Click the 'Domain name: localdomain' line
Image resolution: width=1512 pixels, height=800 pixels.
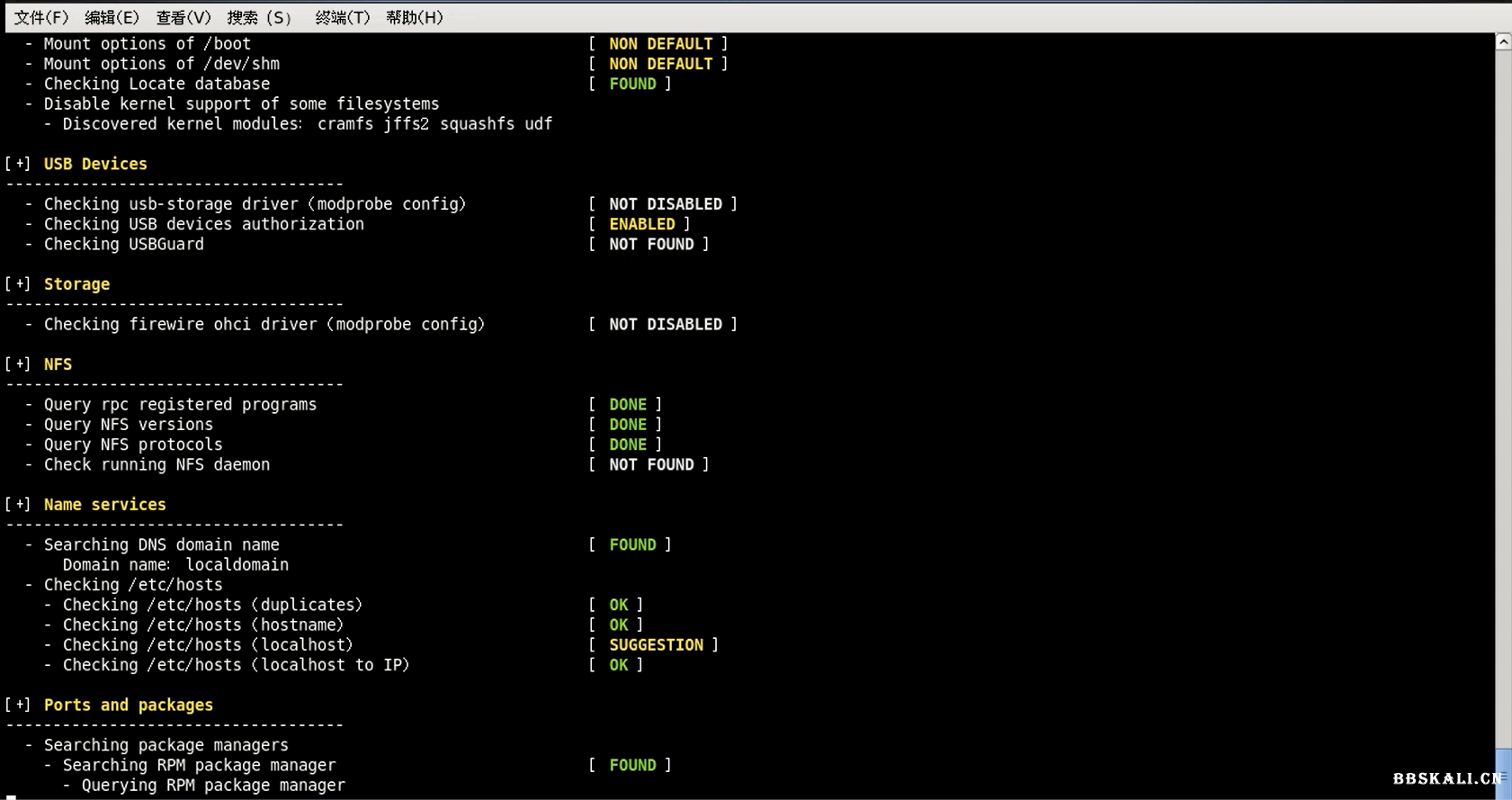click(x=175, y=565)
